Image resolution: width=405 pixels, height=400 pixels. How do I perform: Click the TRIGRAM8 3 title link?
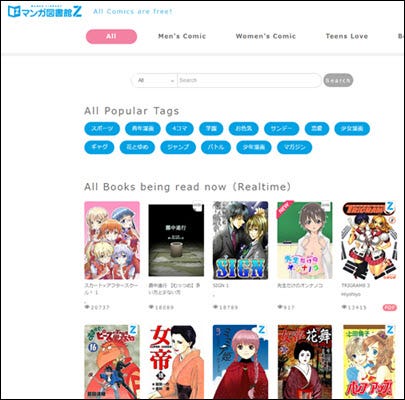point(356,286)
